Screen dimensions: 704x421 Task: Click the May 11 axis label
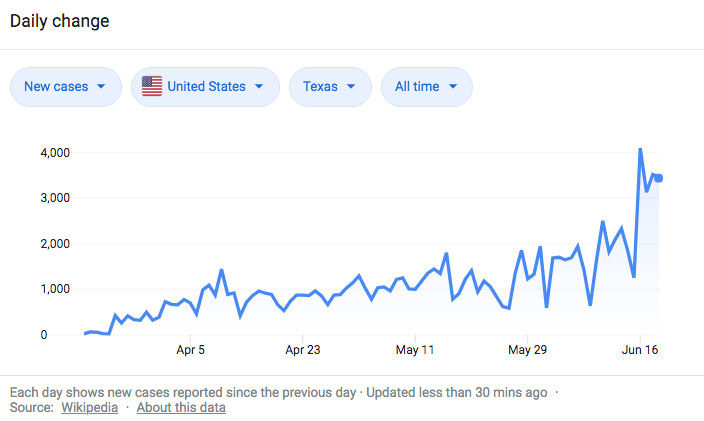pyautogui.click(x=415, y=350)
